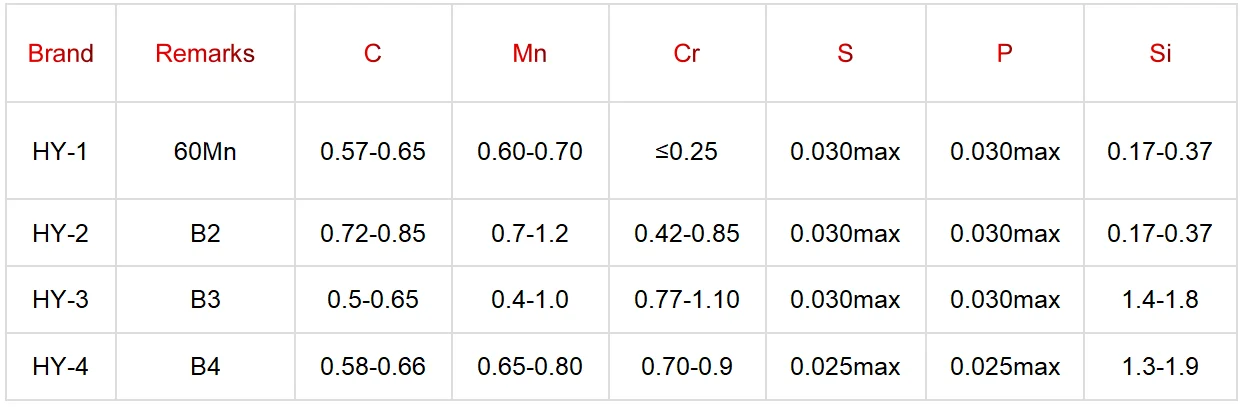Viewport: 1240px width, 407px height.
Task: Click the 0.7-1.2 manganese value
Action: point(530,233)
